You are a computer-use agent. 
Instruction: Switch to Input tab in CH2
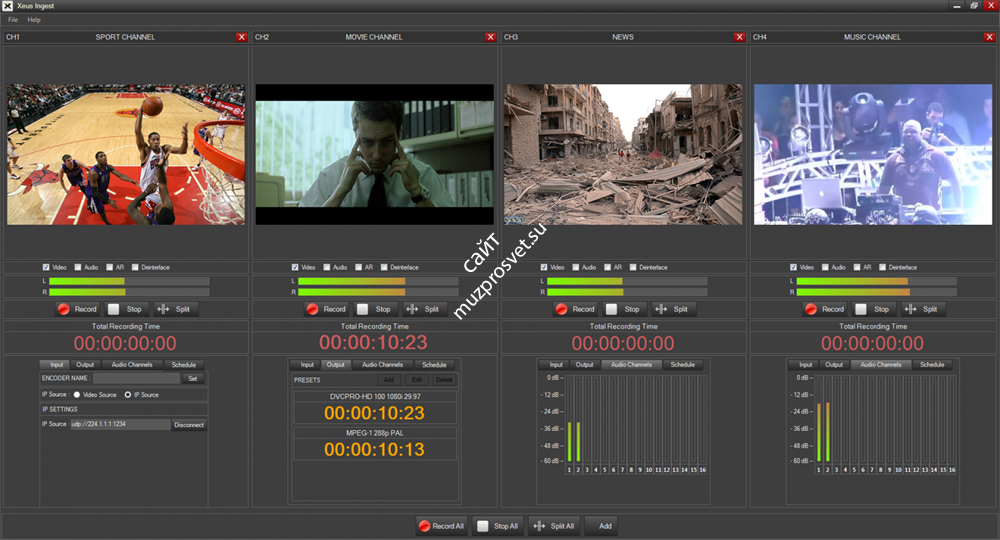pos(307,365)
